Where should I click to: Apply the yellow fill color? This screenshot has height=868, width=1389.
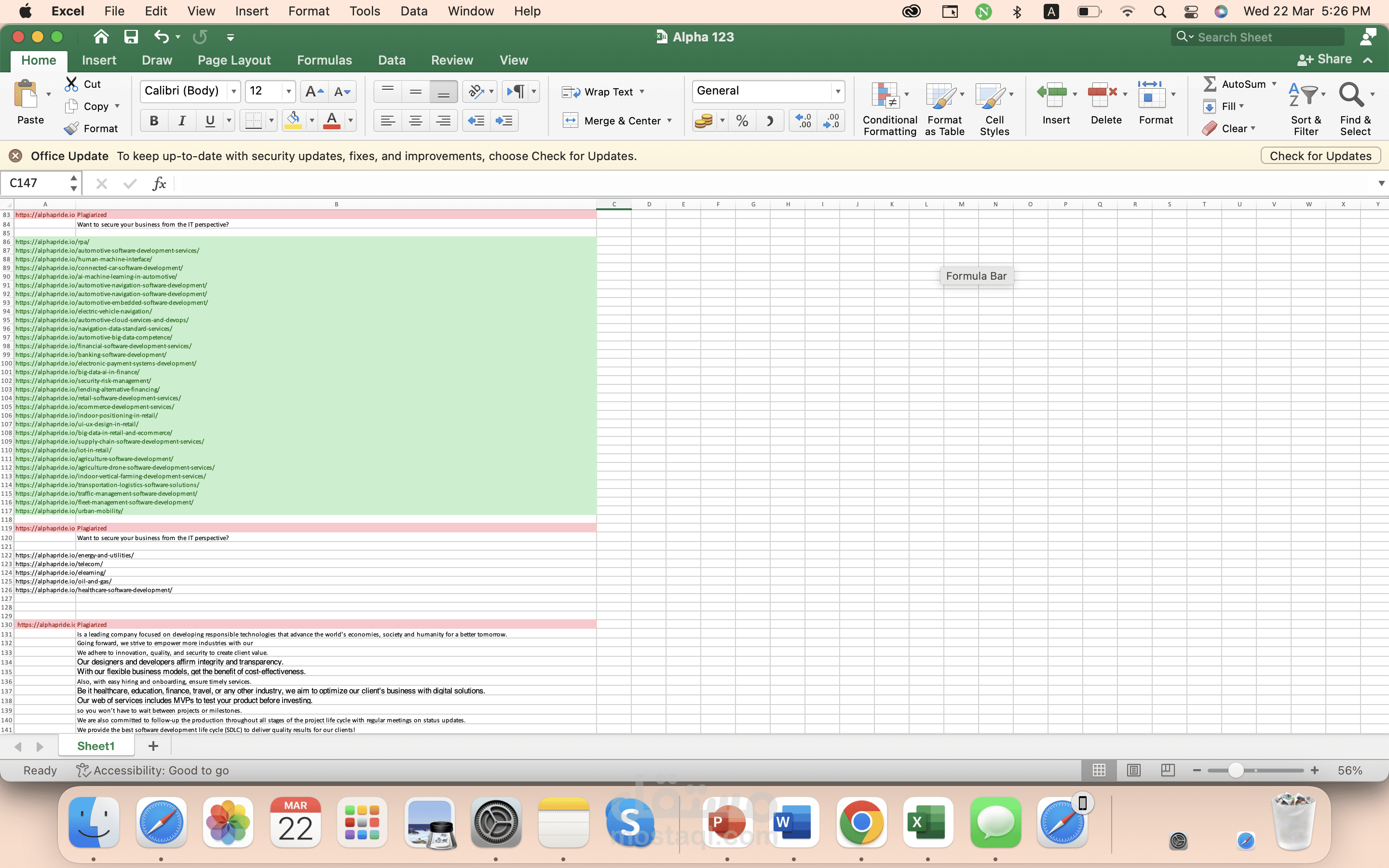pos(293,121)
